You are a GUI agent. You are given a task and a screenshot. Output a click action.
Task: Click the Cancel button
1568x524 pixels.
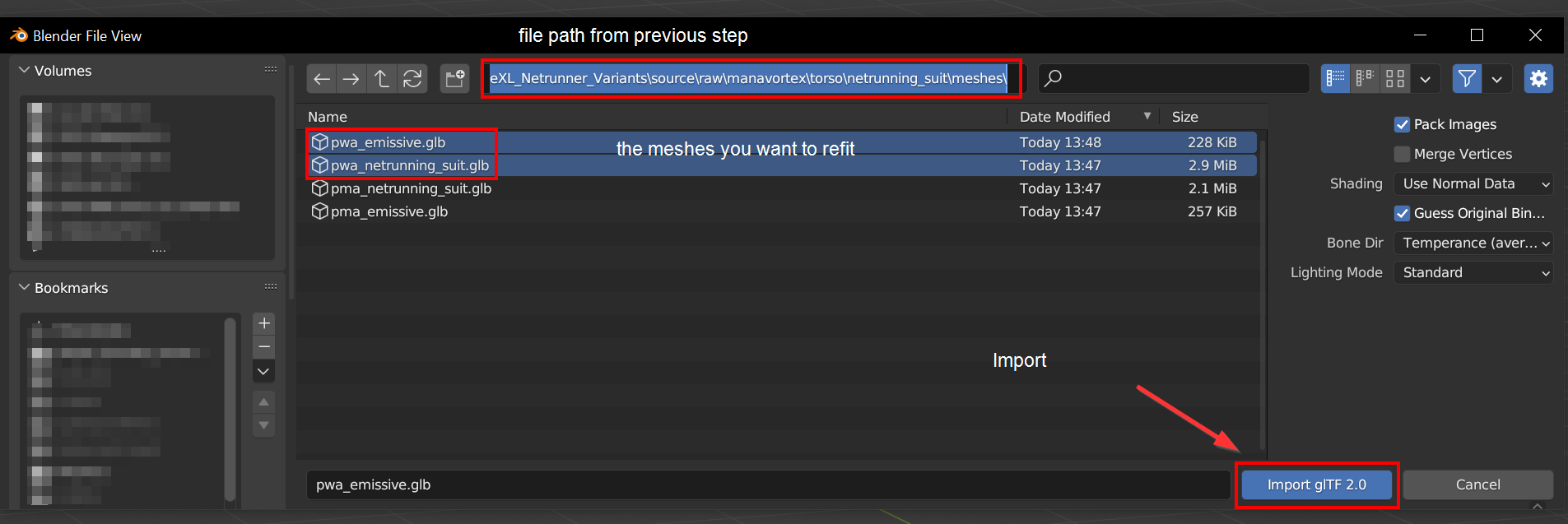1477,485
